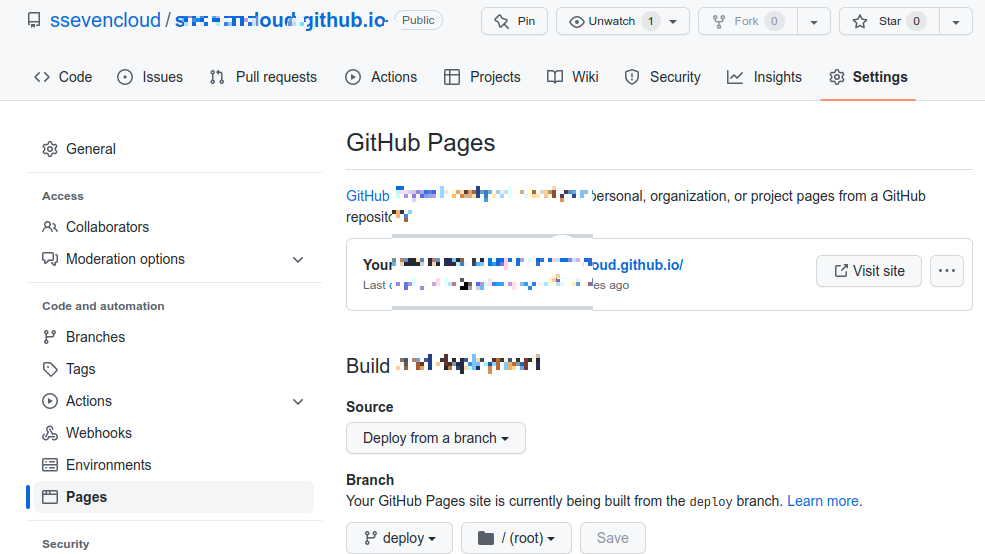Open the / (root) folder dropdown
Image resolution: width=985 pixels, height=554 pixels.
[x=516, y=538]
